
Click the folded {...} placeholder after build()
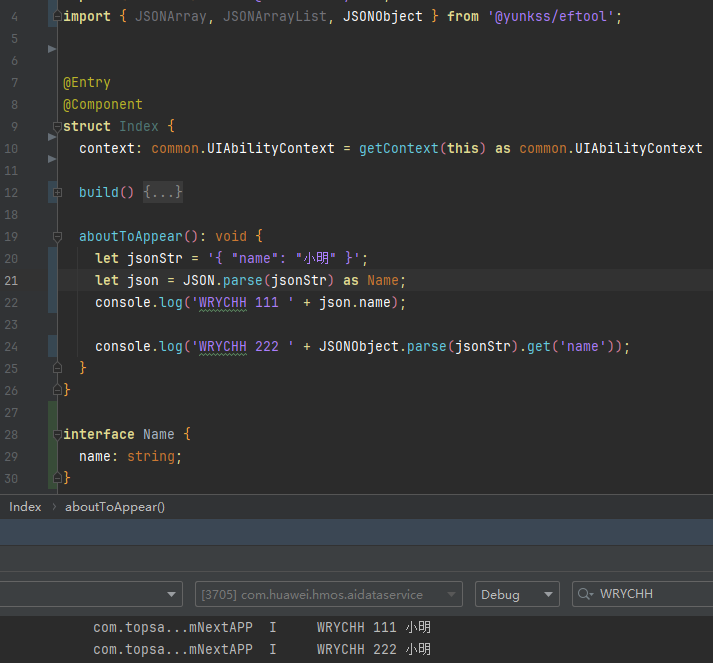(x=163, y=192)
